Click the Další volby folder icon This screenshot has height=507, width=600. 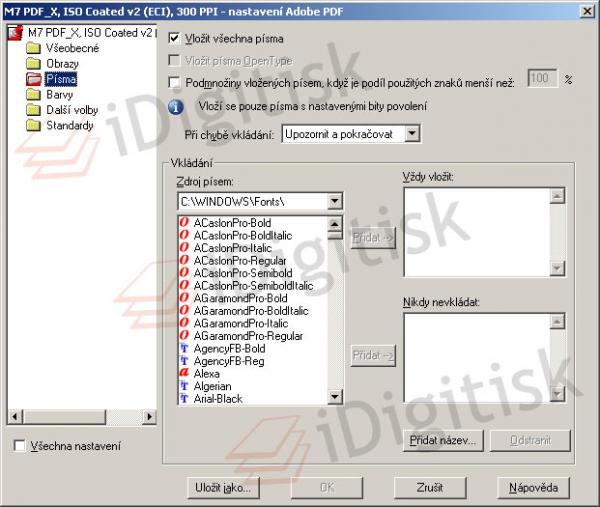pyautogui.click(x=34, y=110)
